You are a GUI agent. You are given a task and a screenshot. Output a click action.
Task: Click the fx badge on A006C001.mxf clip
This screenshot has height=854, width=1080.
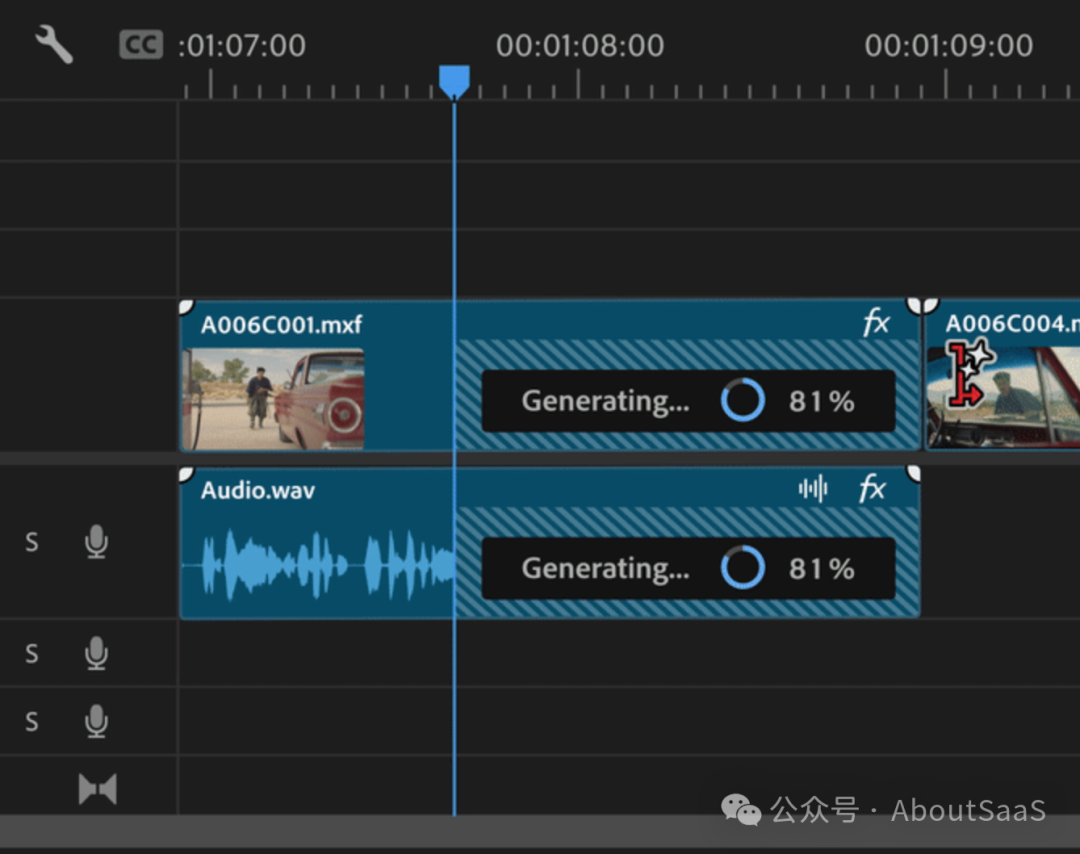(x=876, y=322)
